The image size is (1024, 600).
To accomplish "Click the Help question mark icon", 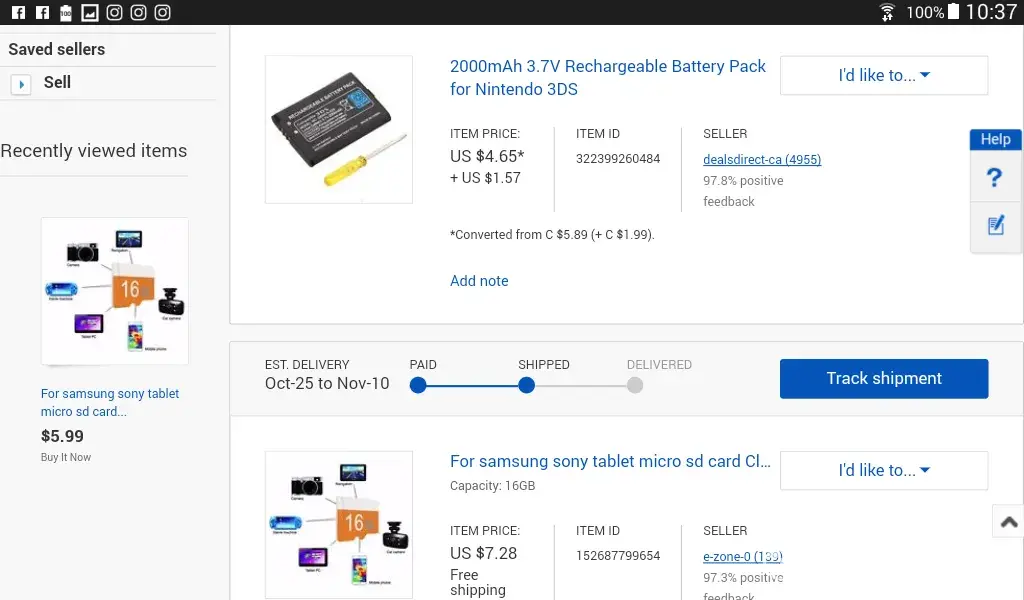I will pos(994,178).
